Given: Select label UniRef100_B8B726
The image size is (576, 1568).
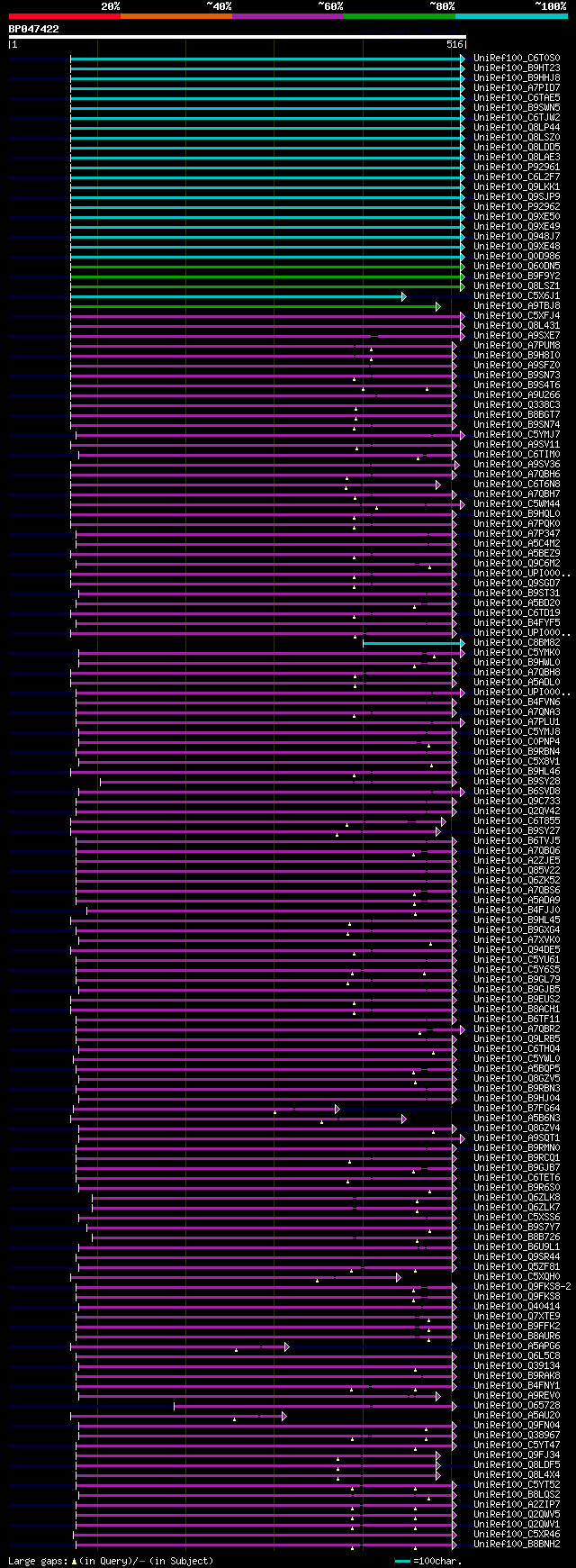Looking at the screenshot, I should pos(517,1237).
